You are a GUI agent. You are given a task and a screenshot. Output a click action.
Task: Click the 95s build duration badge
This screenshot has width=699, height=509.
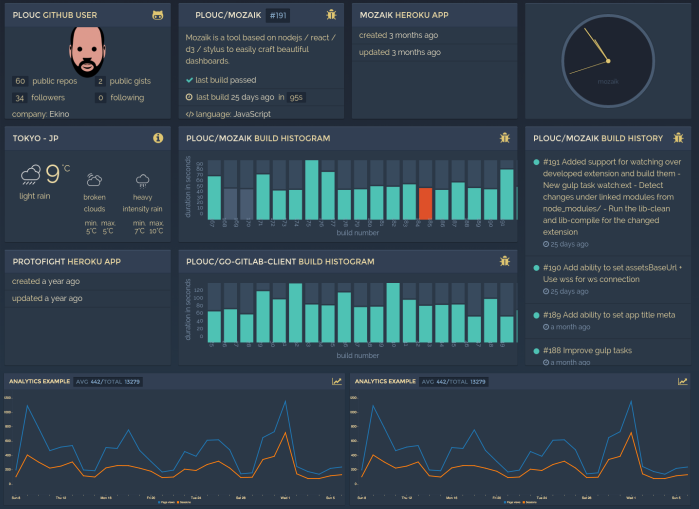296,97
